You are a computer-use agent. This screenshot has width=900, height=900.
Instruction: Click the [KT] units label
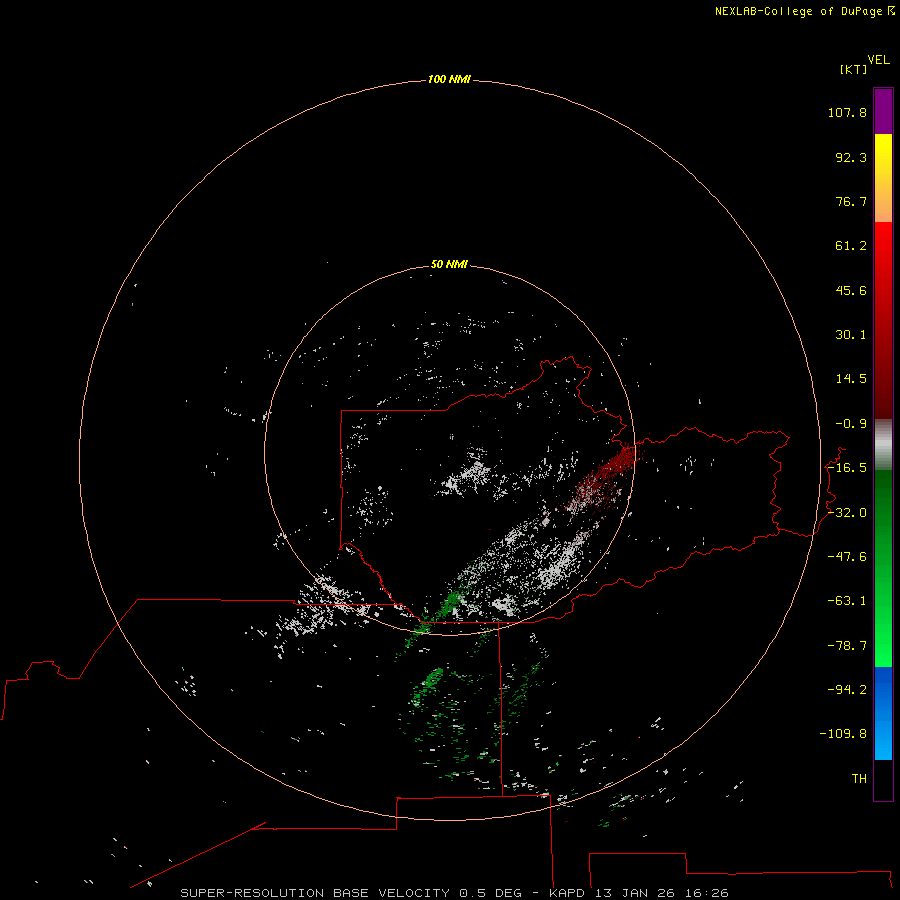853,69
